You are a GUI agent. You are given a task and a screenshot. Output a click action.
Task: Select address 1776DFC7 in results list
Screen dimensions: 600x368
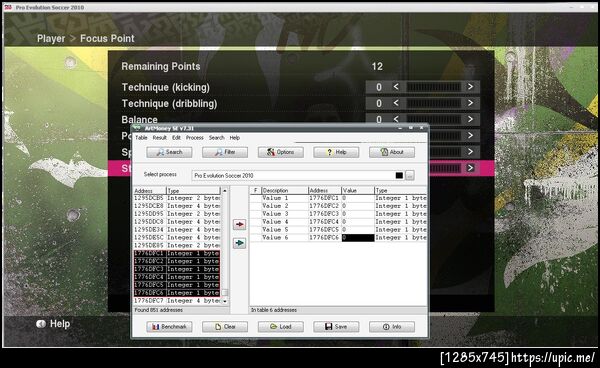(177, 301)
